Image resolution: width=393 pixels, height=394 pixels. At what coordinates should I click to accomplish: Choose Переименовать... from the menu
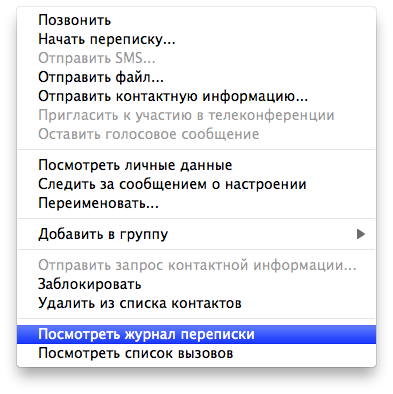pyautogui.click(x=196, y=203)
